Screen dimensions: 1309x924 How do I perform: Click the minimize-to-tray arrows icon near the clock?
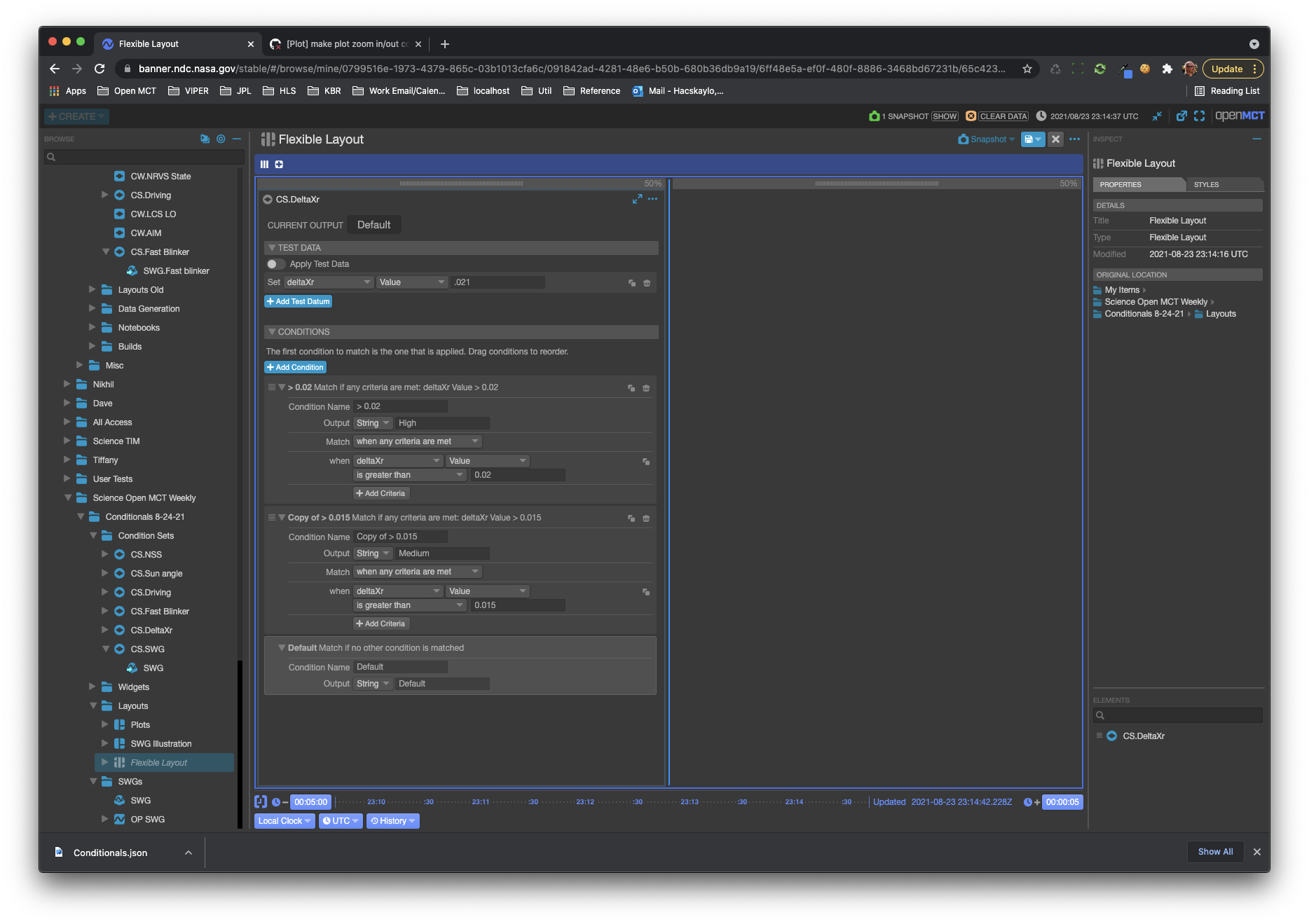[x=1158, y=116]
